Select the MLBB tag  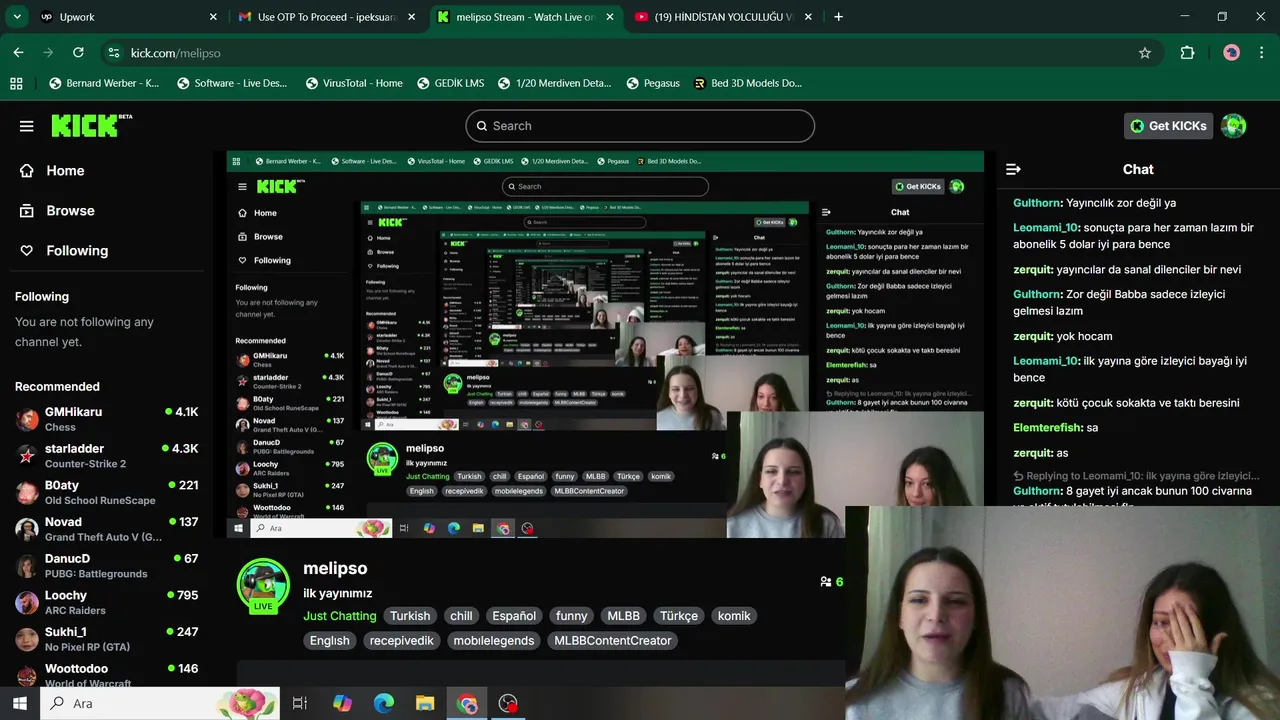[x=624, y=616]
